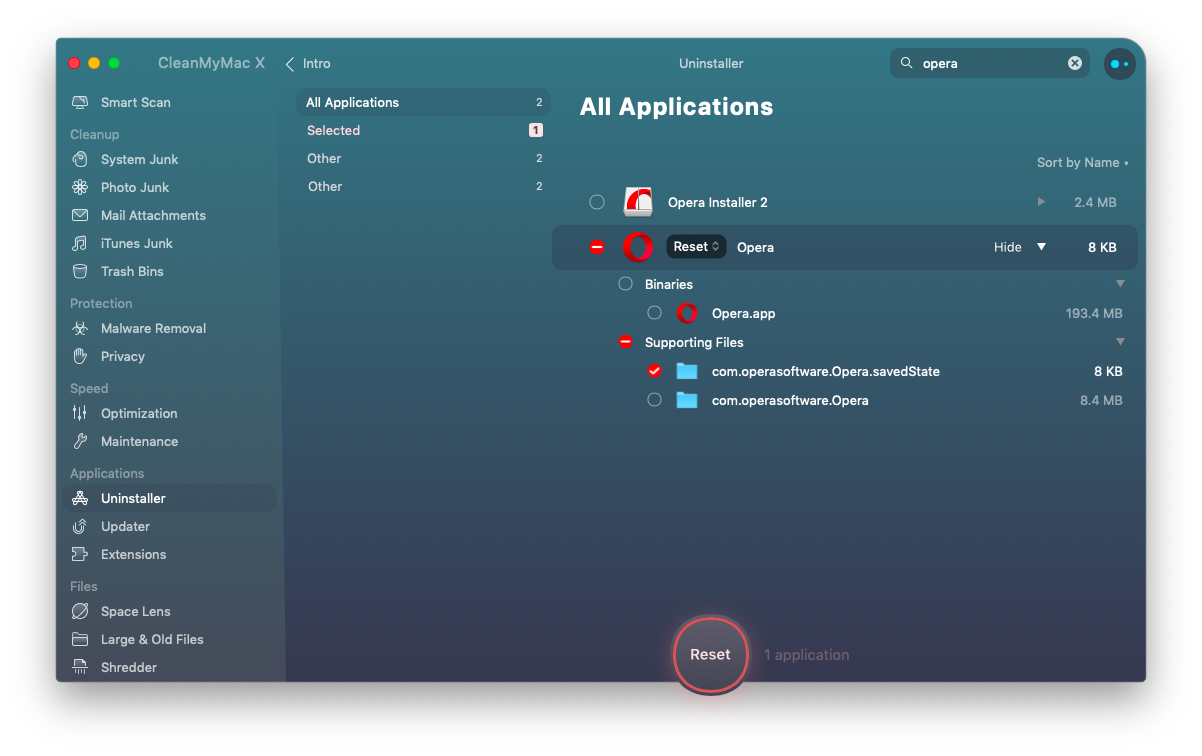The image size is (1202, 756).
Task: Open the assistant dots button
Action: pyautogui.click(x=1120, y=64)
